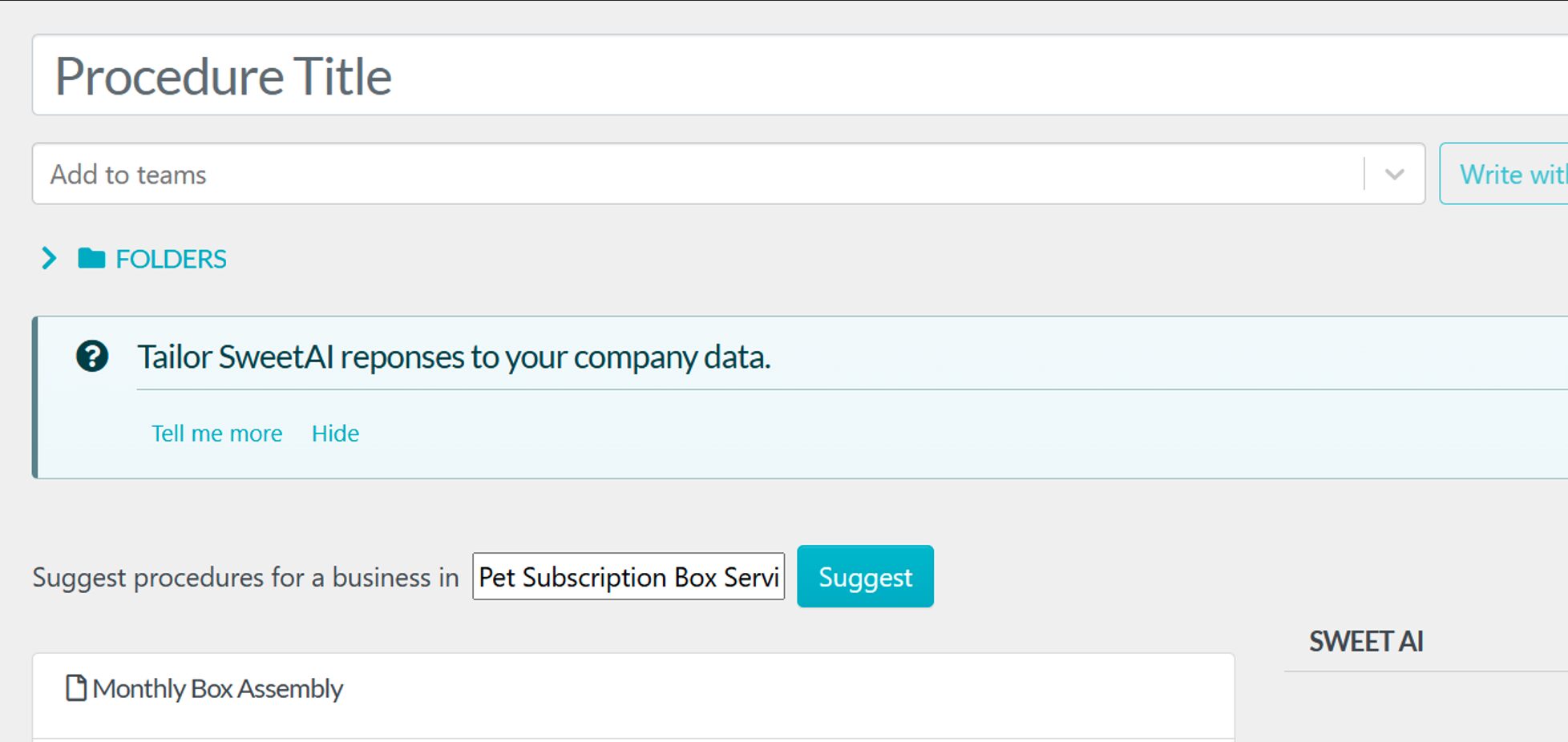Screen dimensions: 1568x742
Task: Click the Suggest procedures for a business label
Action: point(245,578)
